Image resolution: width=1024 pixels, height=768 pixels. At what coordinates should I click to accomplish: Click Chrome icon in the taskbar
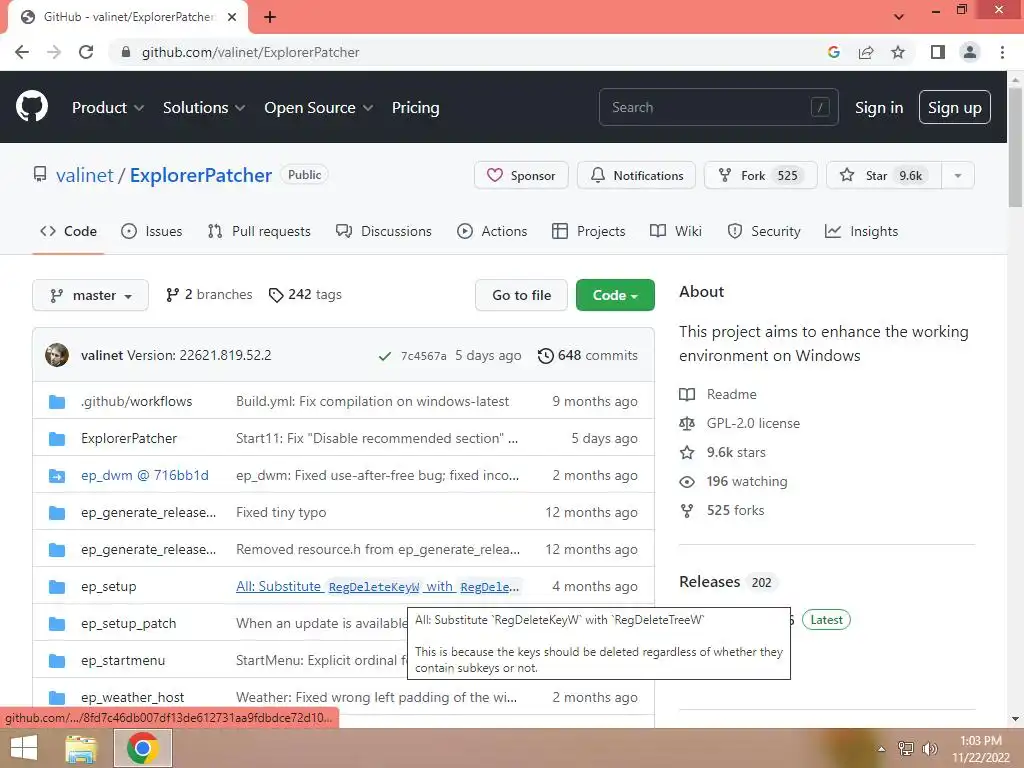click(x=143, y=748)
